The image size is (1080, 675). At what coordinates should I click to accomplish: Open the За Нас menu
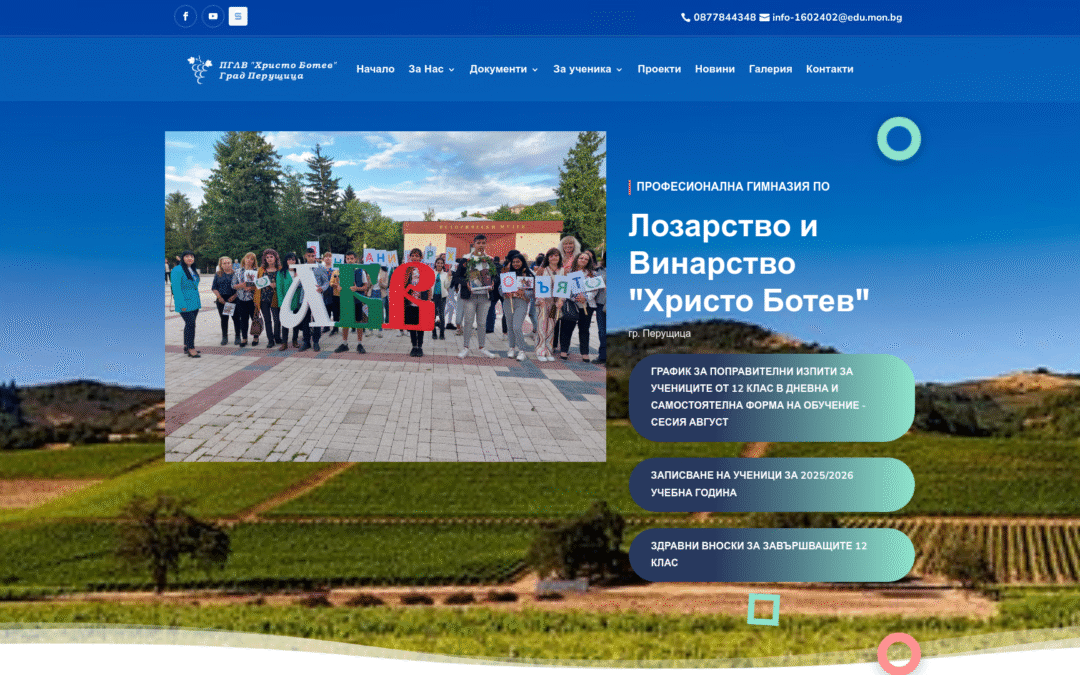click(426, 69)
